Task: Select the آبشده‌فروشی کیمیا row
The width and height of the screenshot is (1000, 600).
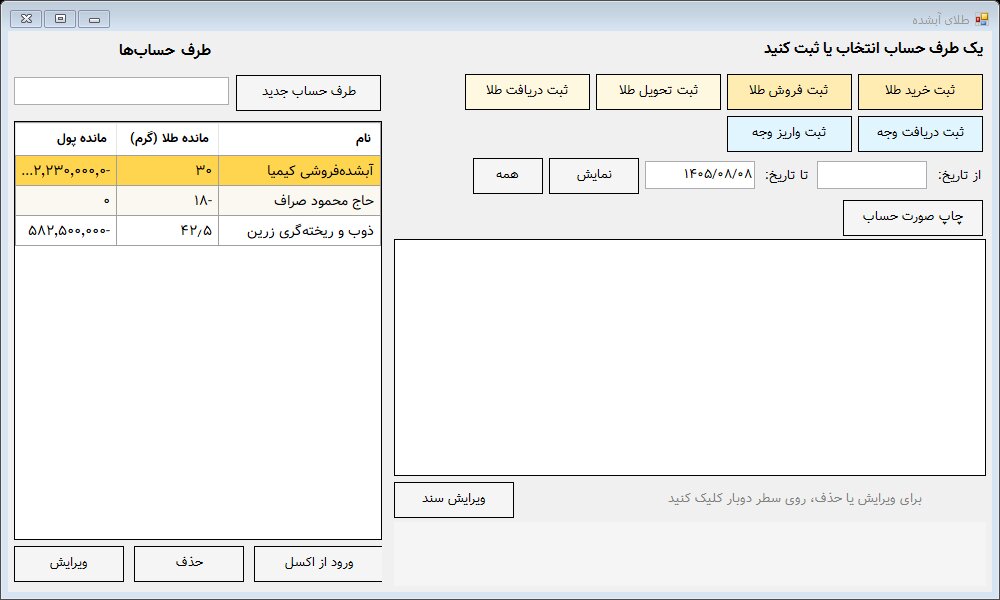Action: [198, 171]
